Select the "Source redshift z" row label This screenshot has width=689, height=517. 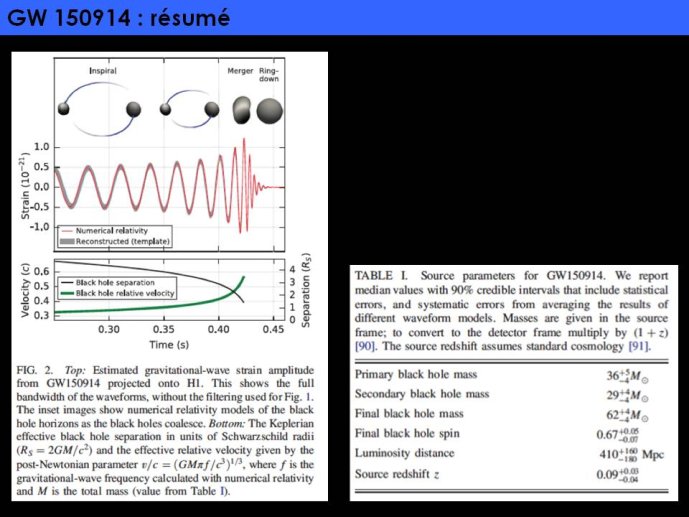[x=397, y=474]
